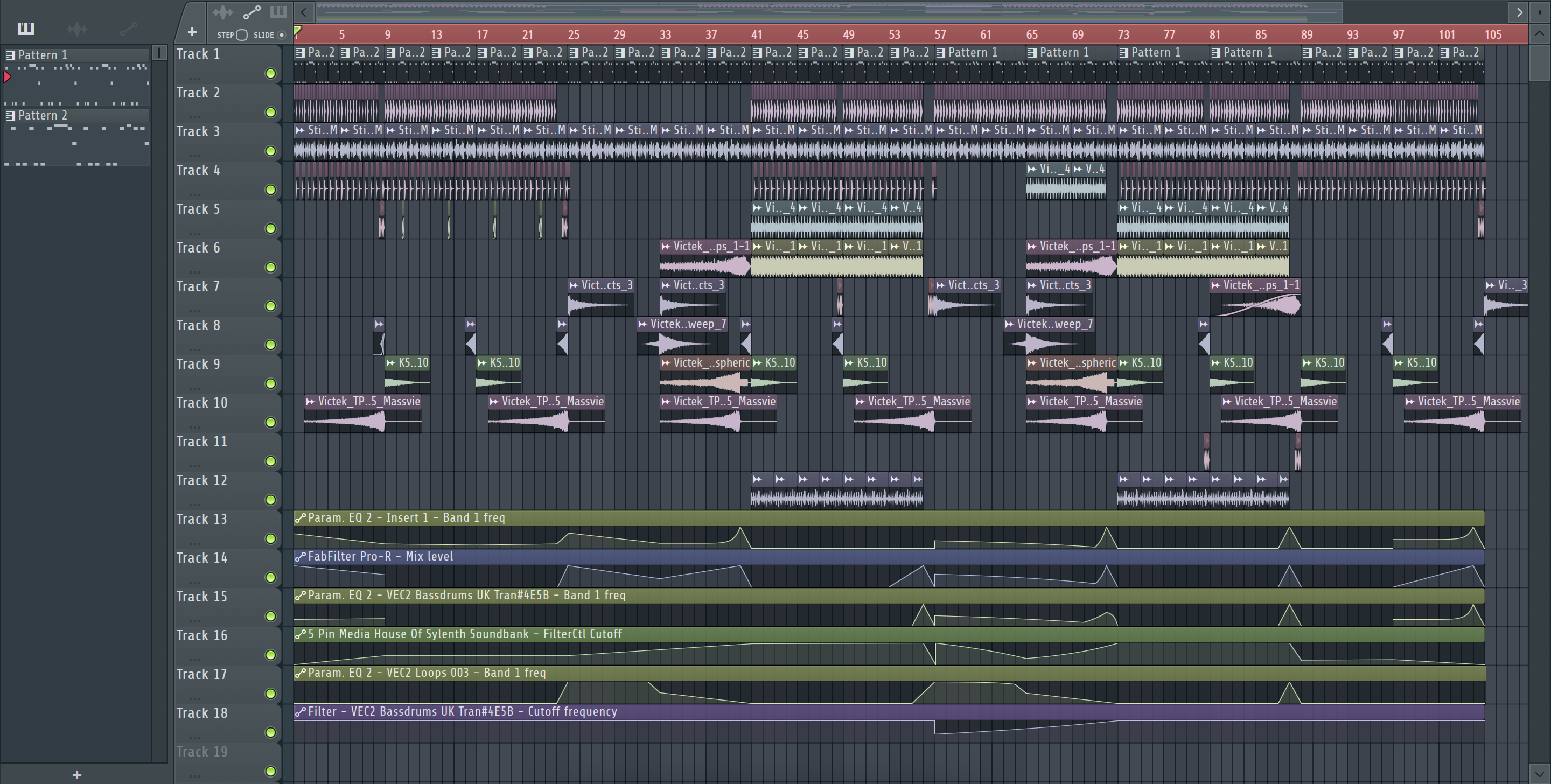Mute Track 6 with its green LED
The width and height of the screenshot is (1551, 784).
(x=270, y=268)
